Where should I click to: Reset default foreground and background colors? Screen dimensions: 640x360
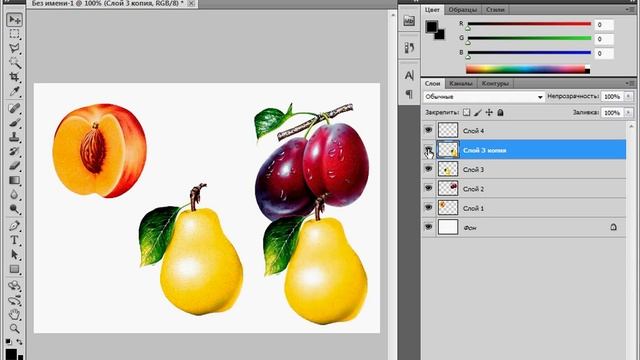(x=9, y=341)
